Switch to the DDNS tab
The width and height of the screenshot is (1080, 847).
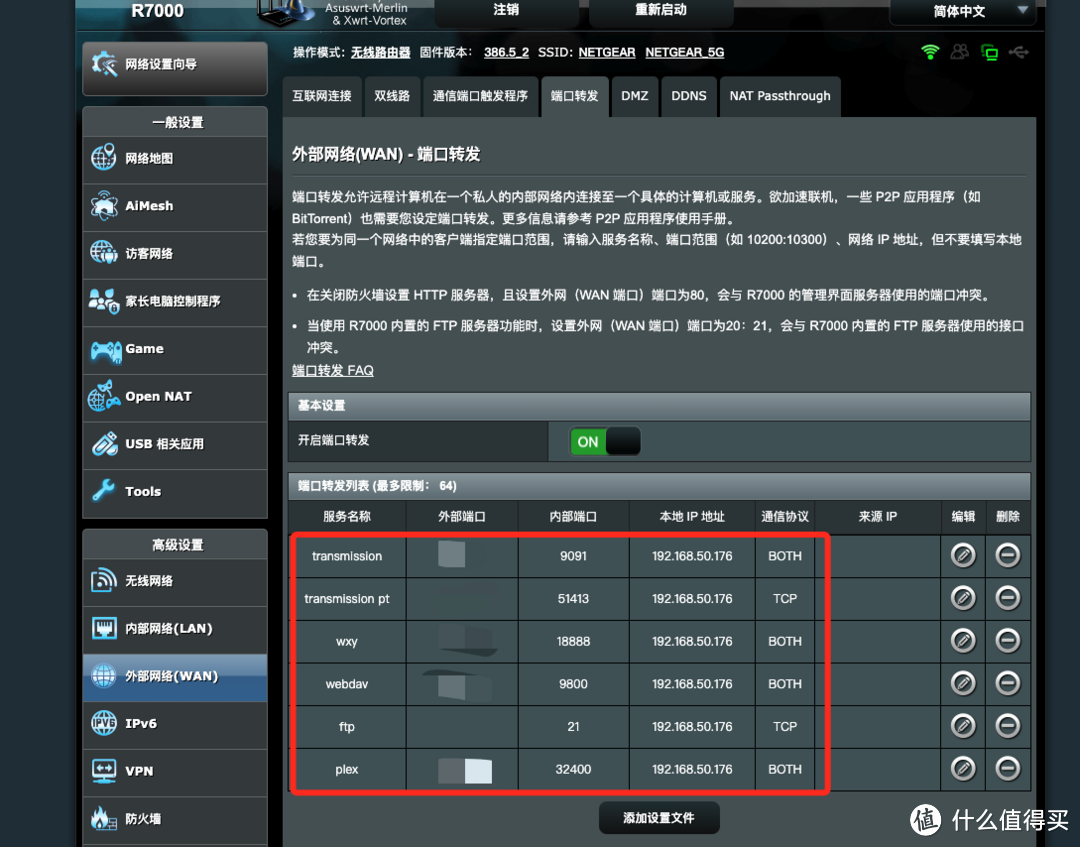pos(688,96)
